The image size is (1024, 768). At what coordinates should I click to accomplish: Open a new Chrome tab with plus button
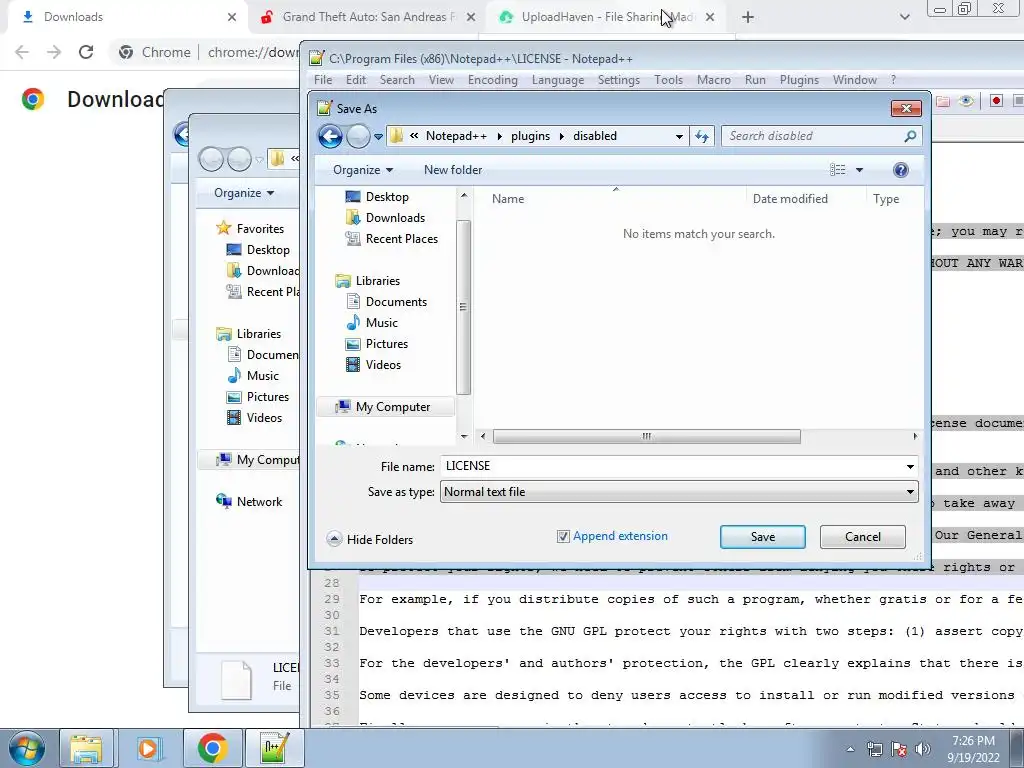point(748,17)
